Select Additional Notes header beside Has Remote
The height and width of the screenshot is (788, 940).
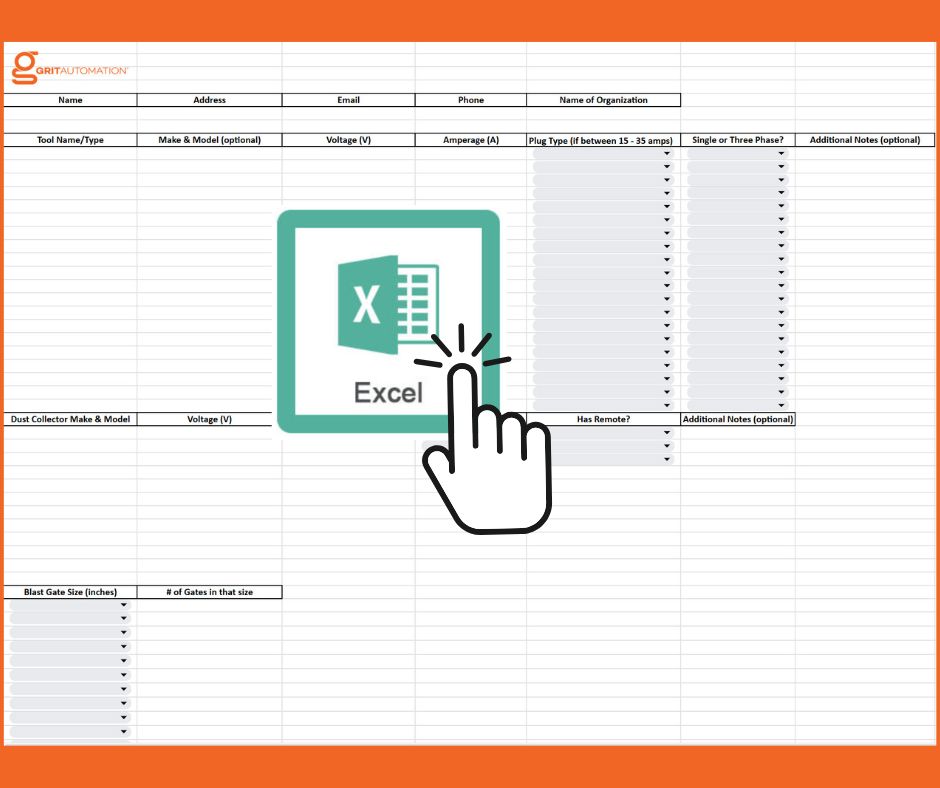738,419
